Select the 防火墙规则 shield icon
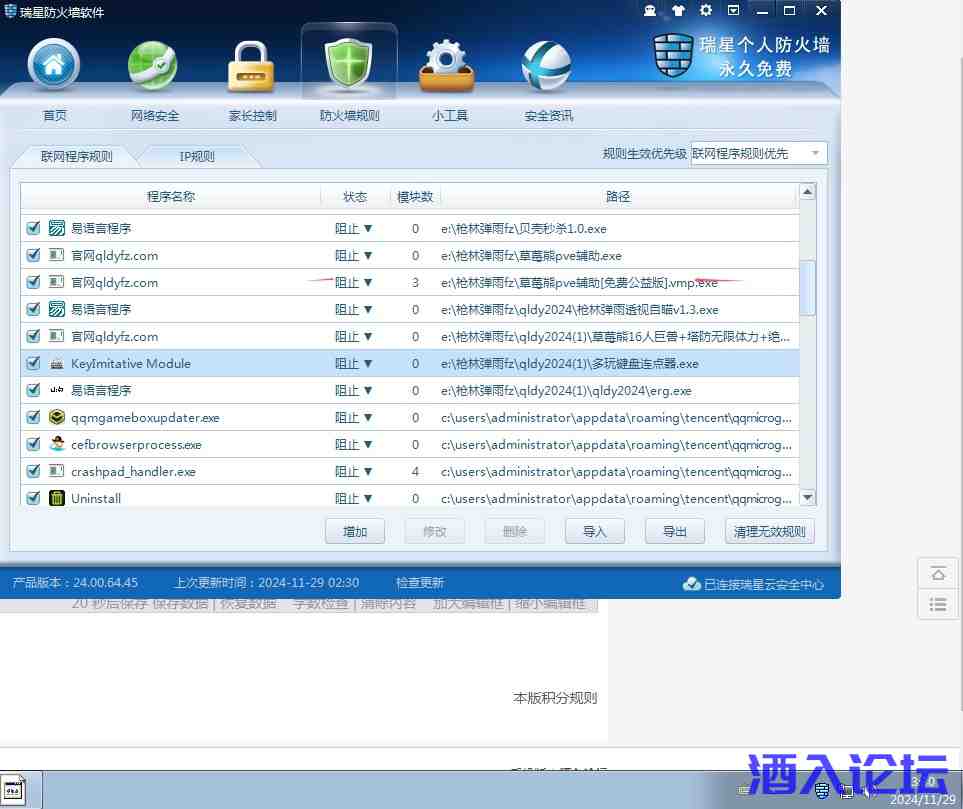The image size is (963, 809). click(348, 60)
